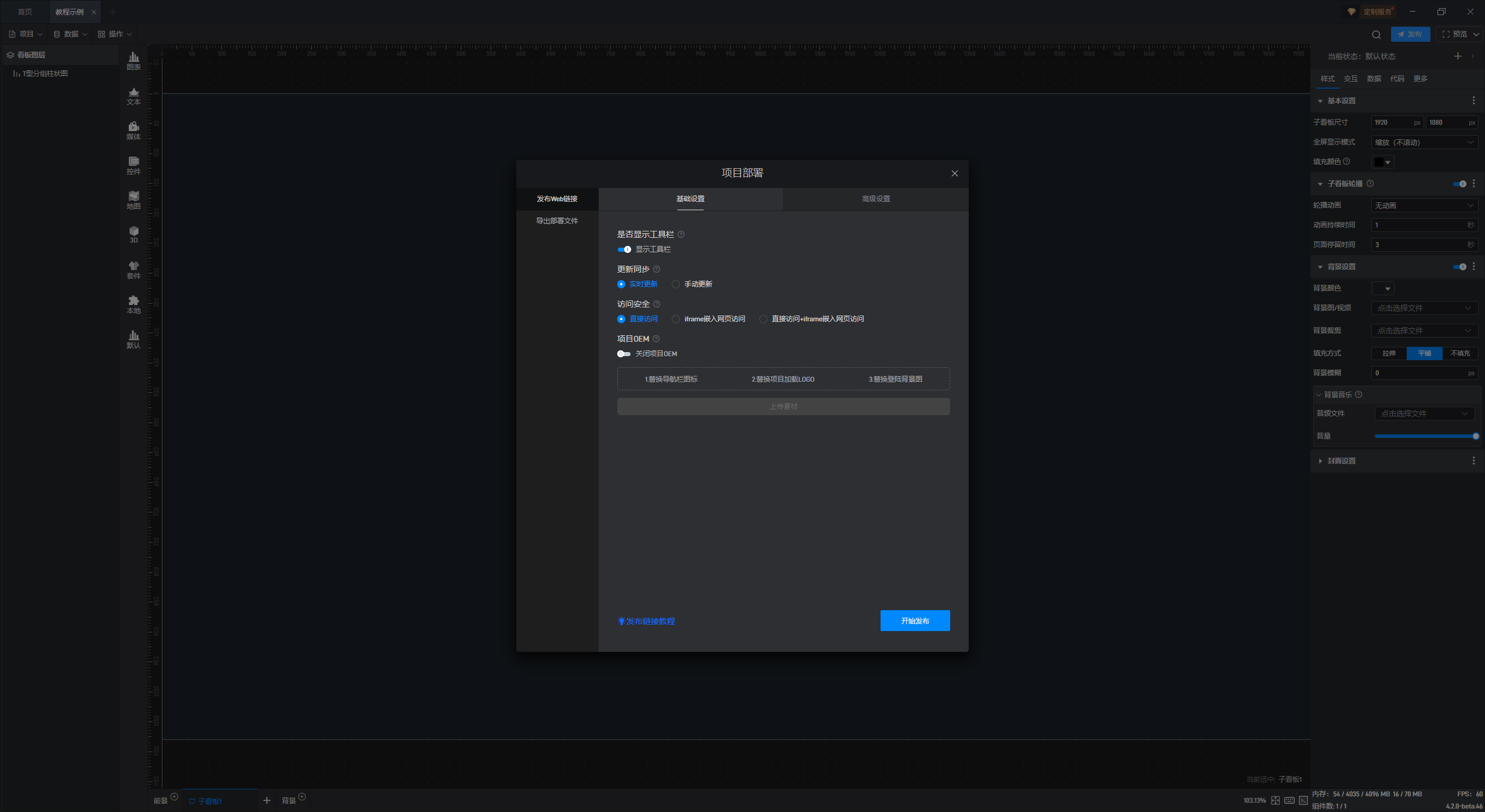Expand the 封面设置 section
The image size is (1485, 812).
[x=1341, y=461]
